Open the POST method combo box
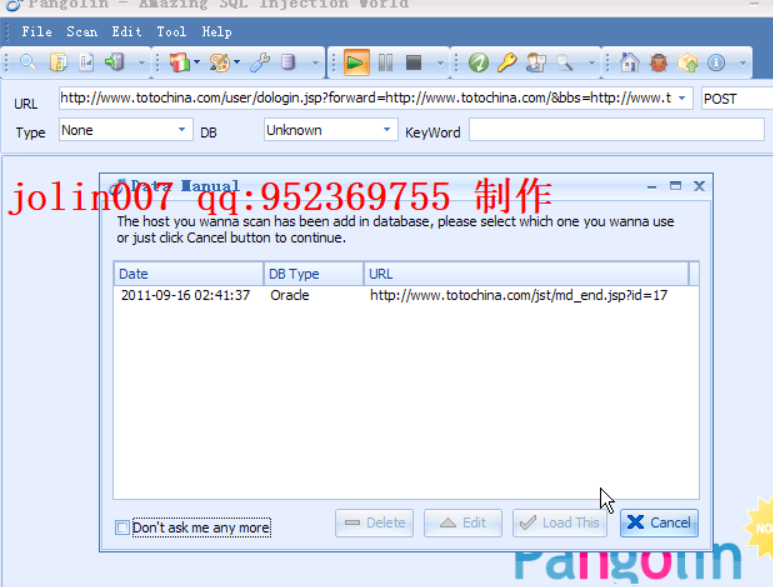 coord(737,99)
